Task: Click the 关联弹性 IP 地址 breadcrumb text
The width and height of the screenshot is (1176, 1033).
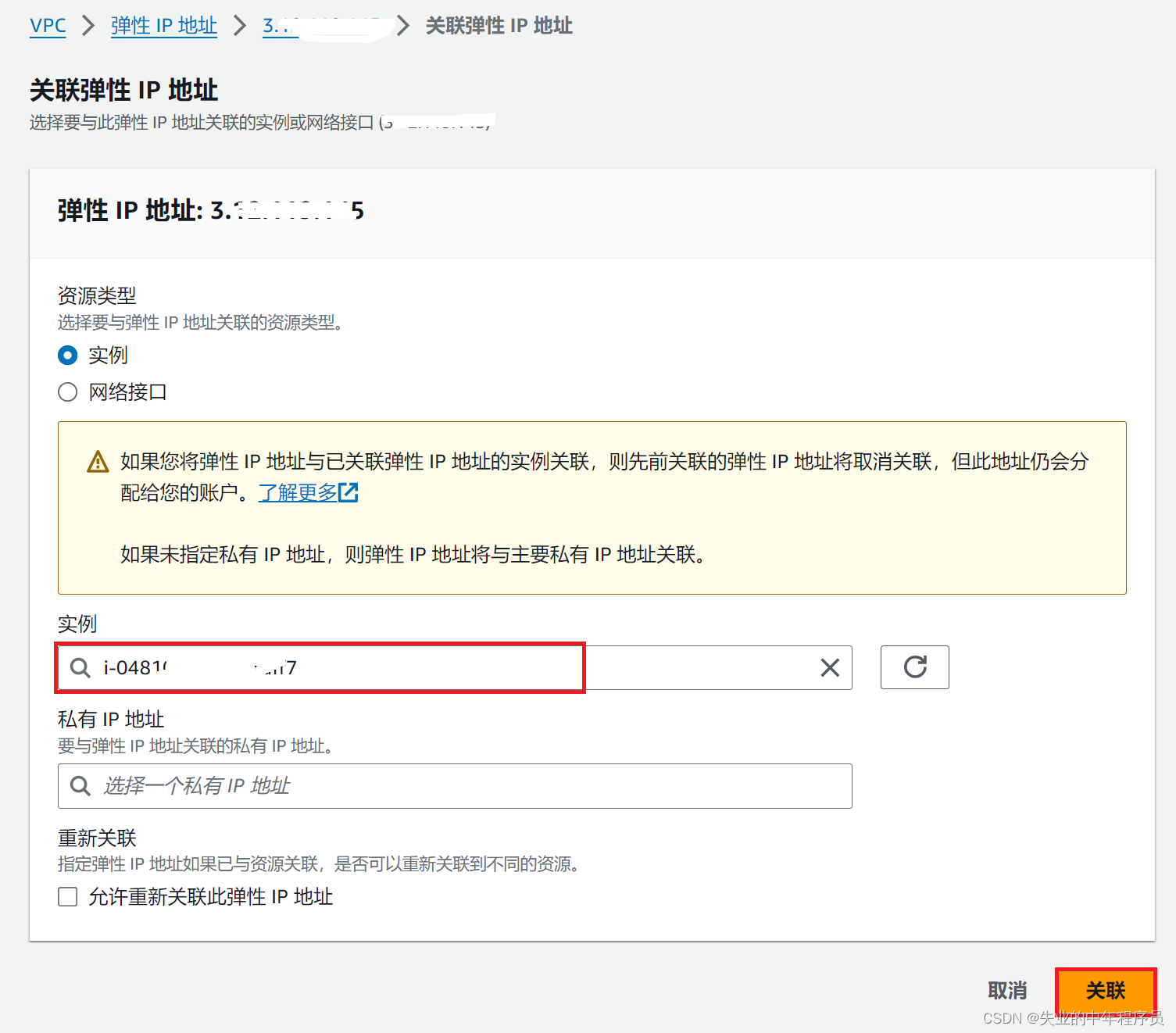Action: 499,26
